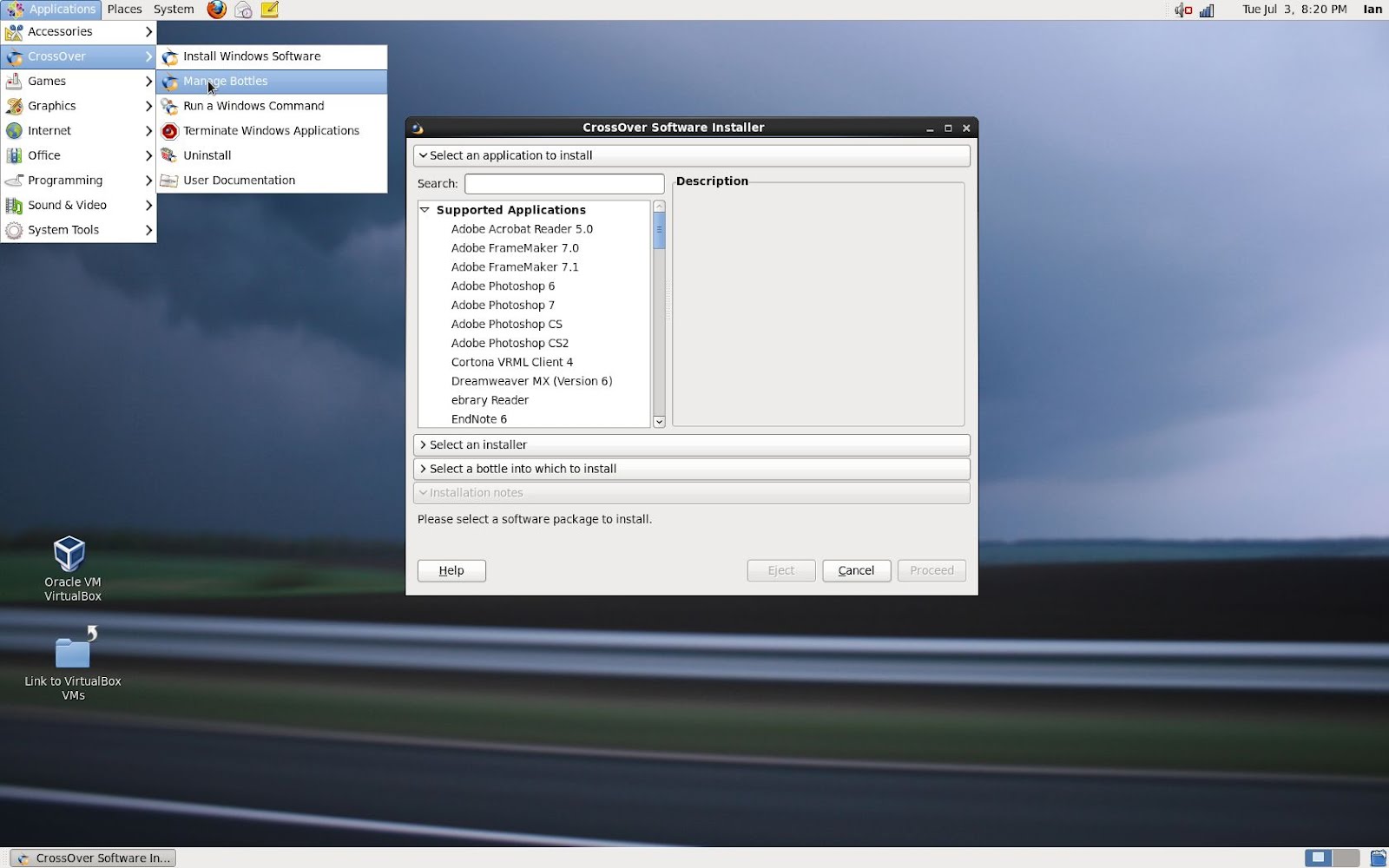Select Adobe FrameMaker 7.1
1389x868 pixels.
click(x=515, y=267)
